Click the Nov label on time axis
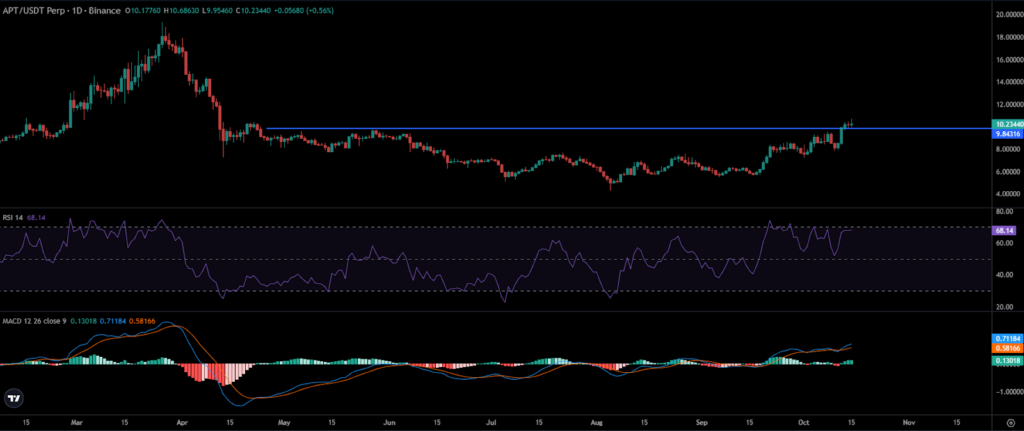Image resolution: width=1024 pixels, height=431 pixels. [908, 423]
